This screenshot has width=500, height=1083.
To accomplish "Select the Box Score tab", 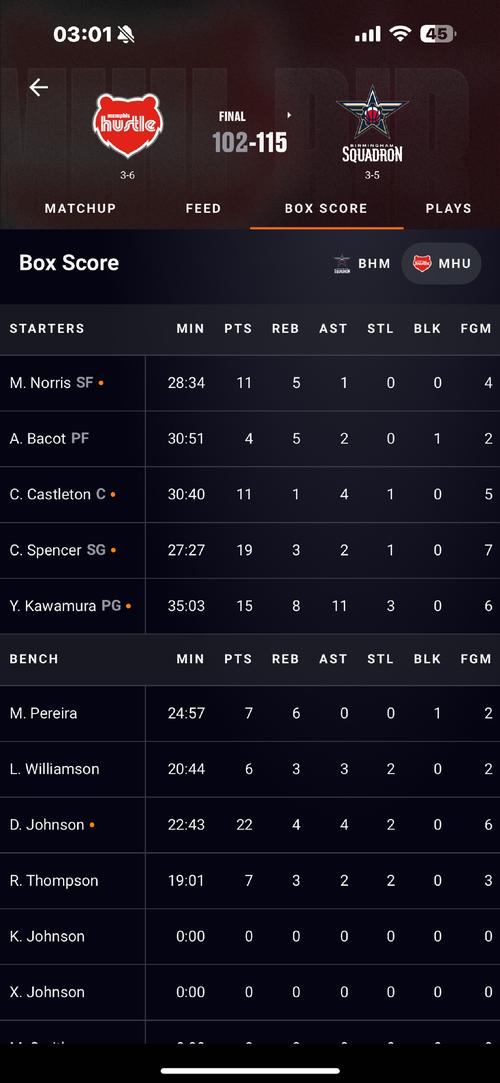I will click(x=326, y=208).
